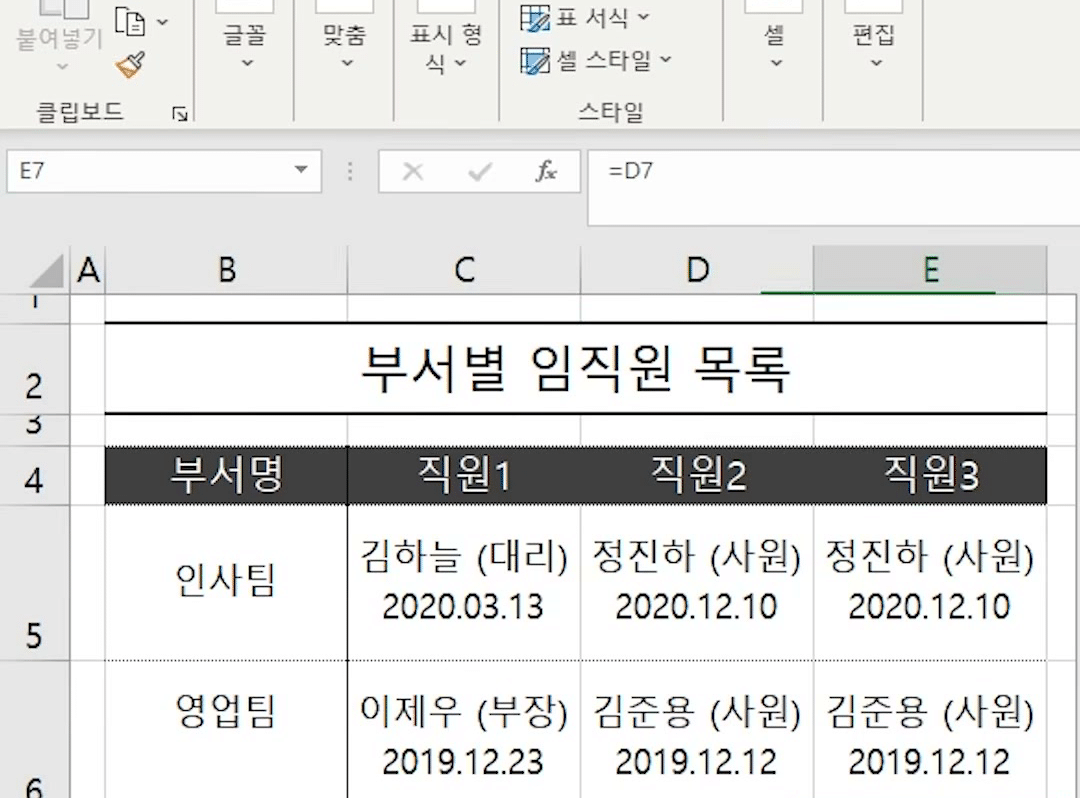Open Insert Function fx dialog
The height and width of the screenshot is (798, 1080).
[x=546, y=171]
